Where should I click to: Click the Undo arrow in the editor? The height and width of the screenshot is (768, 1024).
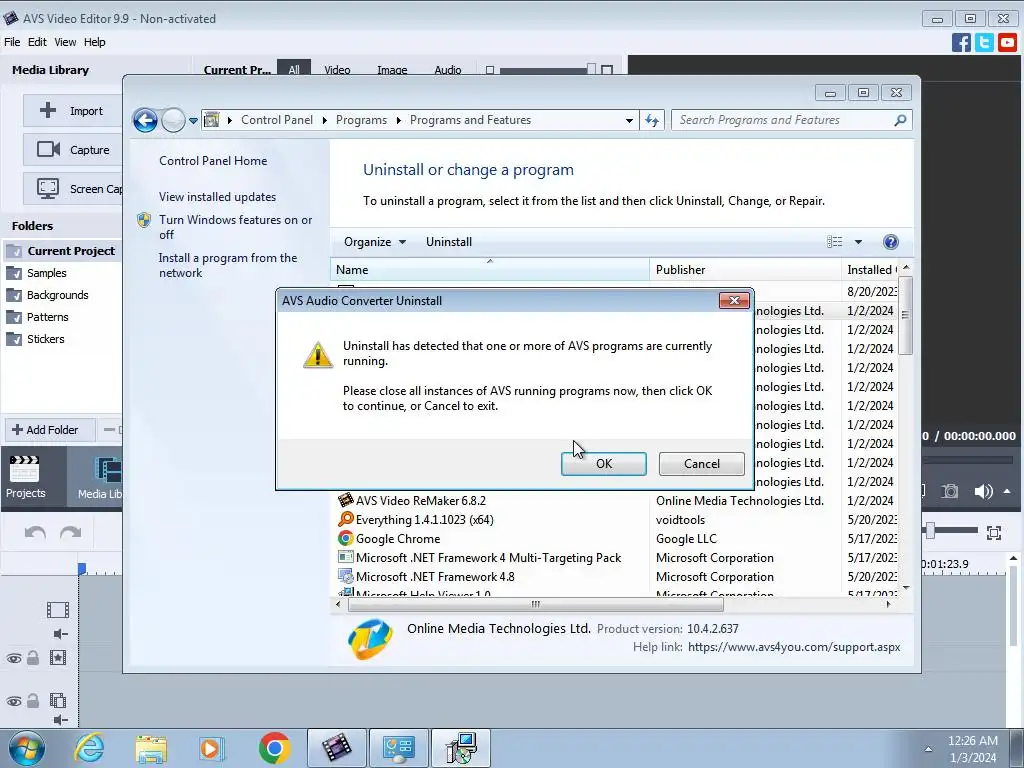35,533
